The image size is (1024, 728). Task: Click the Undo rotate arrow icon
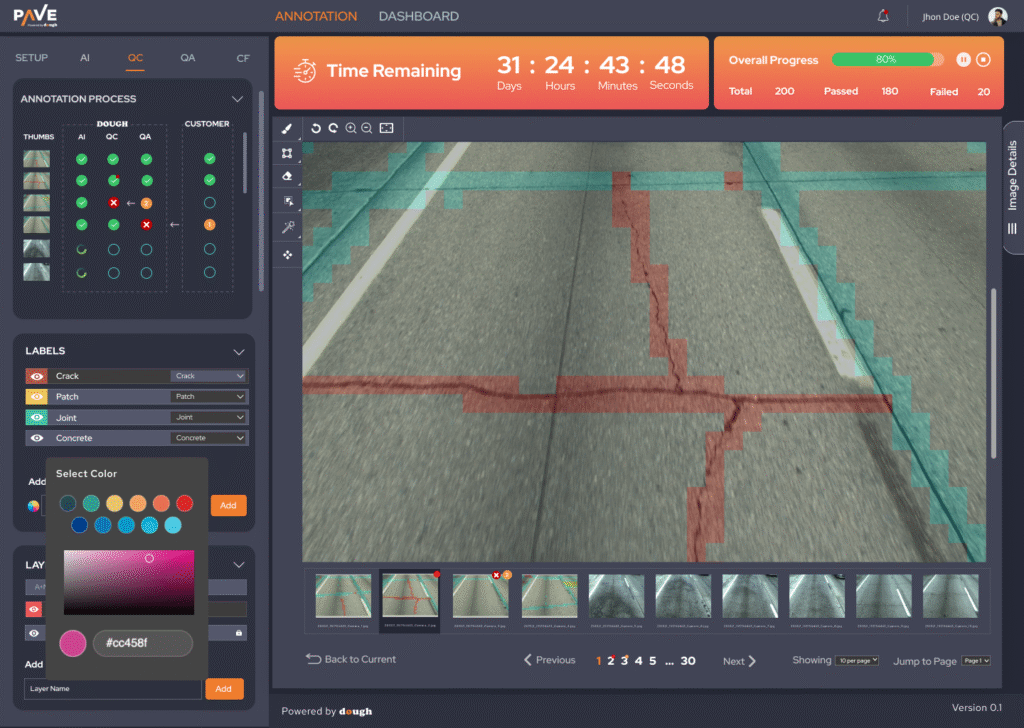point(316,128)
